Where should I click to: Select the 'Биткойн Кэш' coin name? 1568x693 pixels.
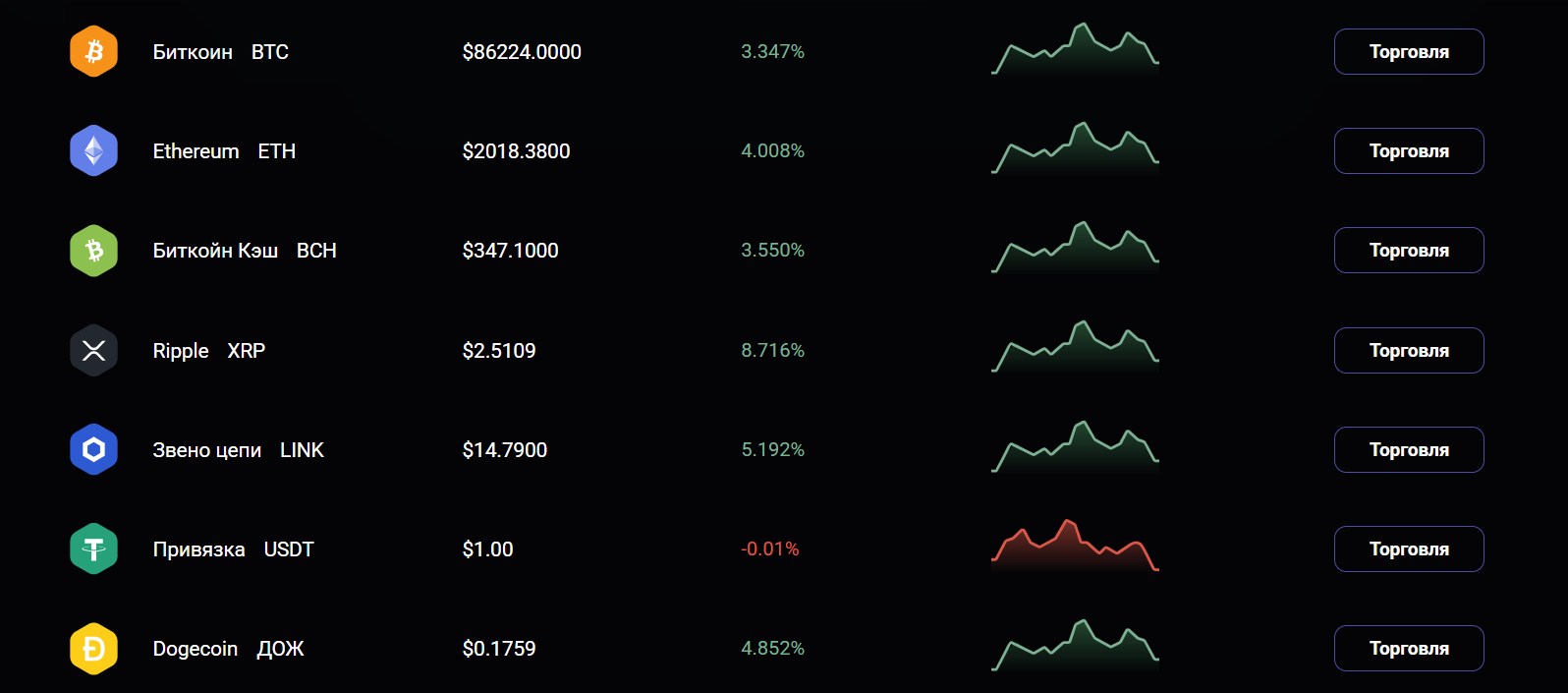click(215, 251)
